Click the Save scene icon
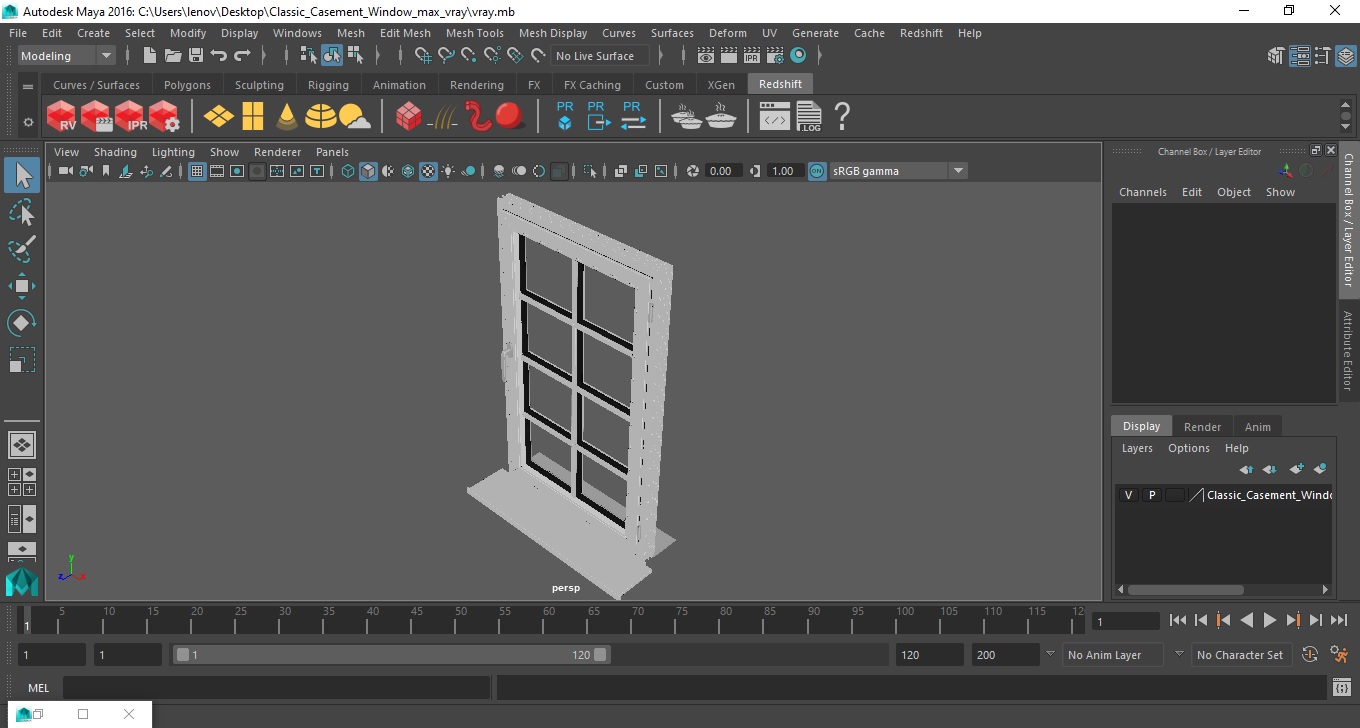Image resolution: width=1360 pixels, height=728 pixels. click(x=196, y=56)
